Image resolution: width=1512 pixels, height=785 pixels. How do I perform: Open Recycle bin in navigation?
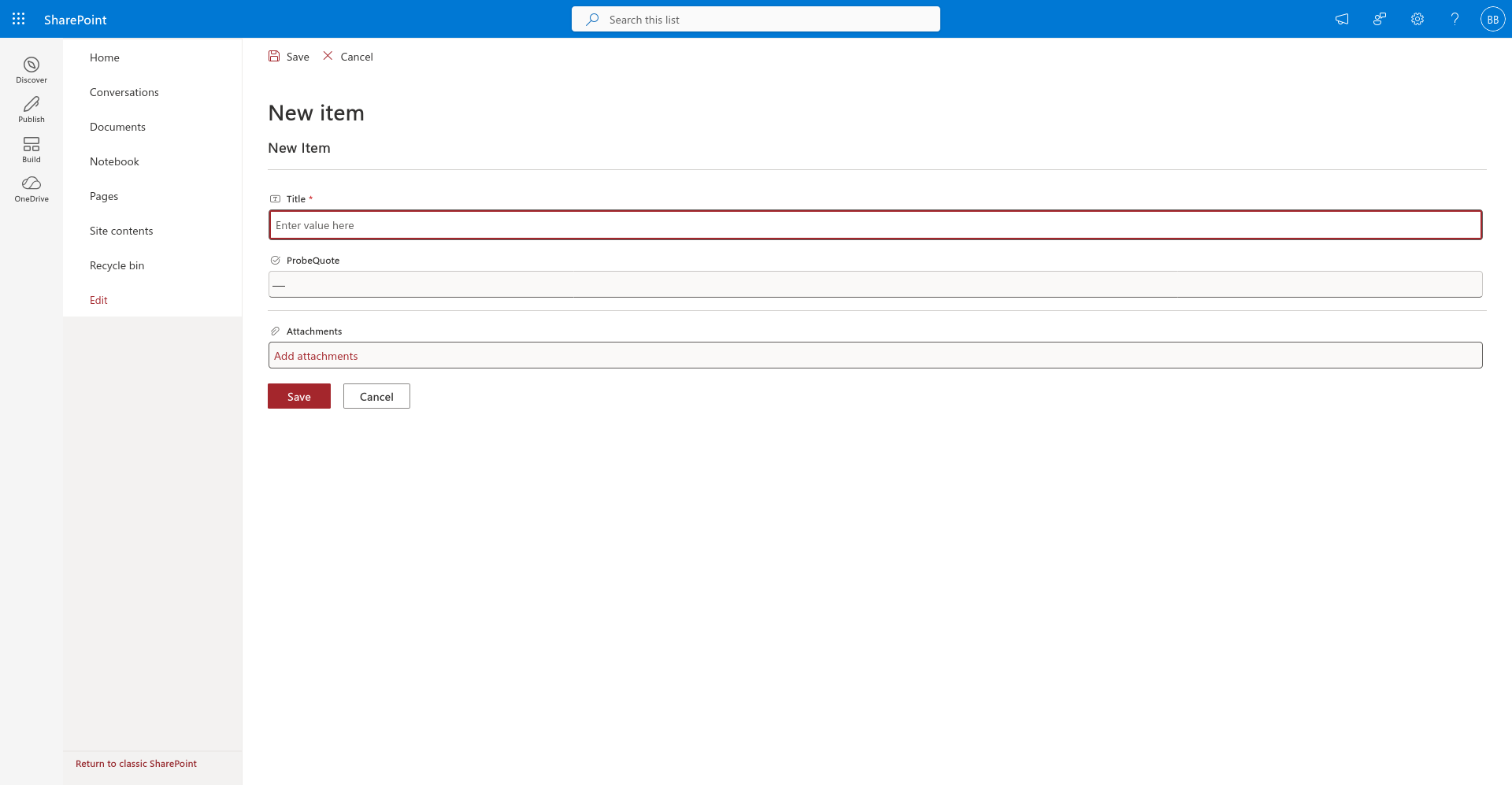(117, 265)
